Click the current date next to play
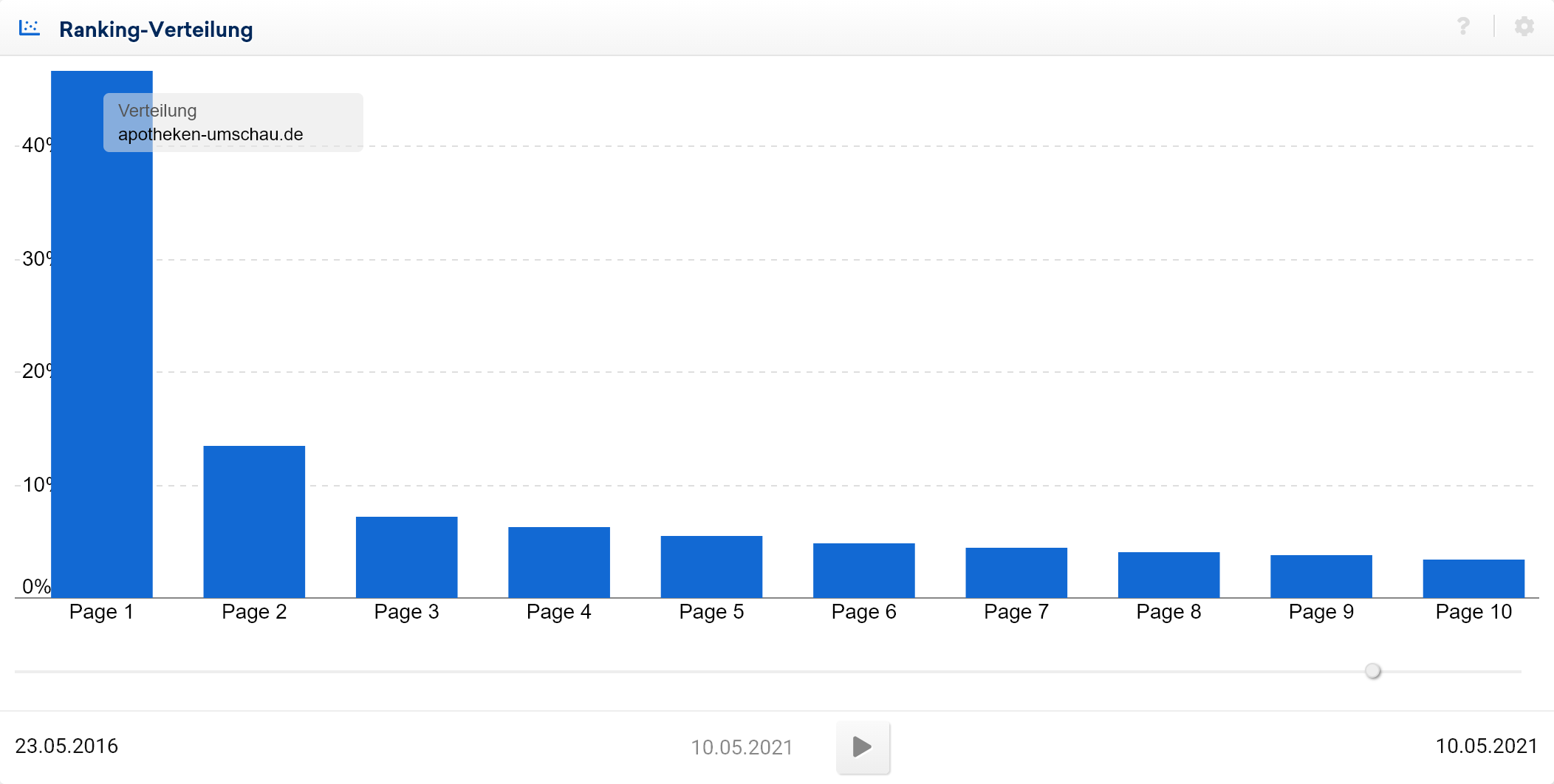This screenshot has height=784, width=1554. tap(742, 747)
